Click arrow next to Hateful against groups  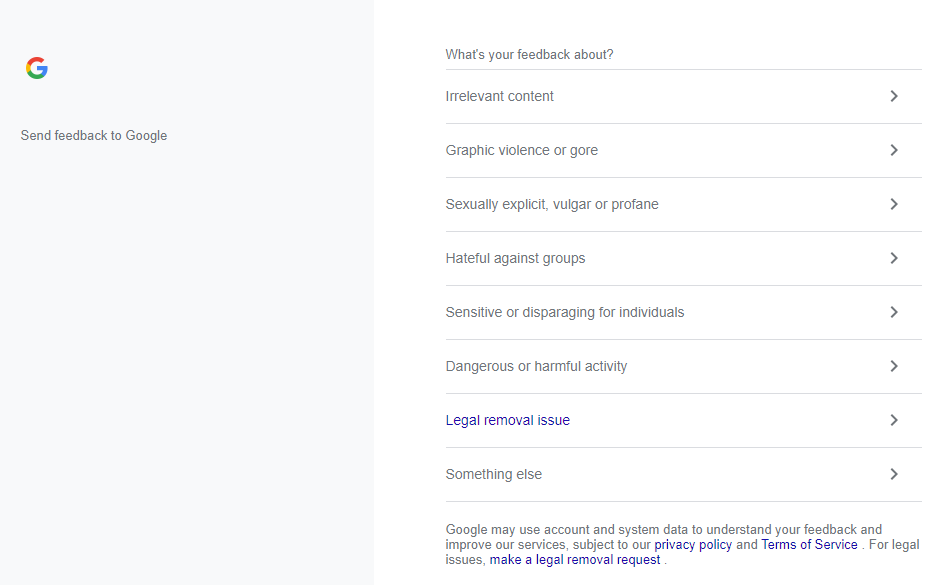(x=894, y=258)
